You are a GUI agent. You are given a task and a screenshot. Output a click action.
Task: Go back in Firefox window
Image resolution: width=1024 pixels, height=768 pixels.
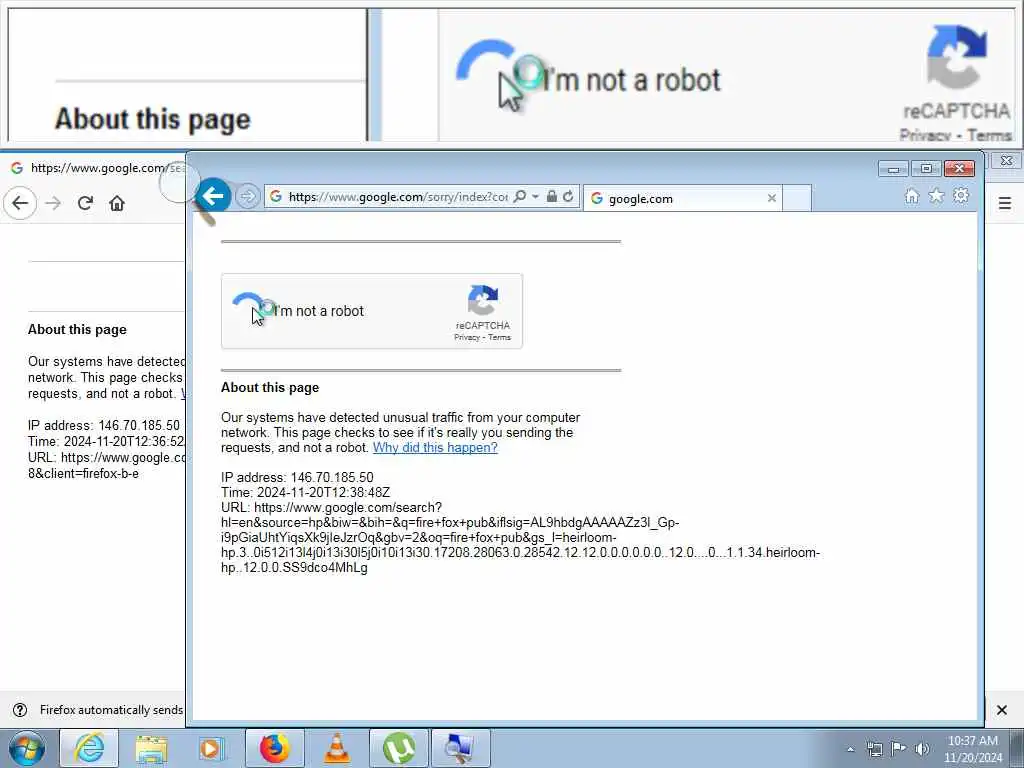20,203
